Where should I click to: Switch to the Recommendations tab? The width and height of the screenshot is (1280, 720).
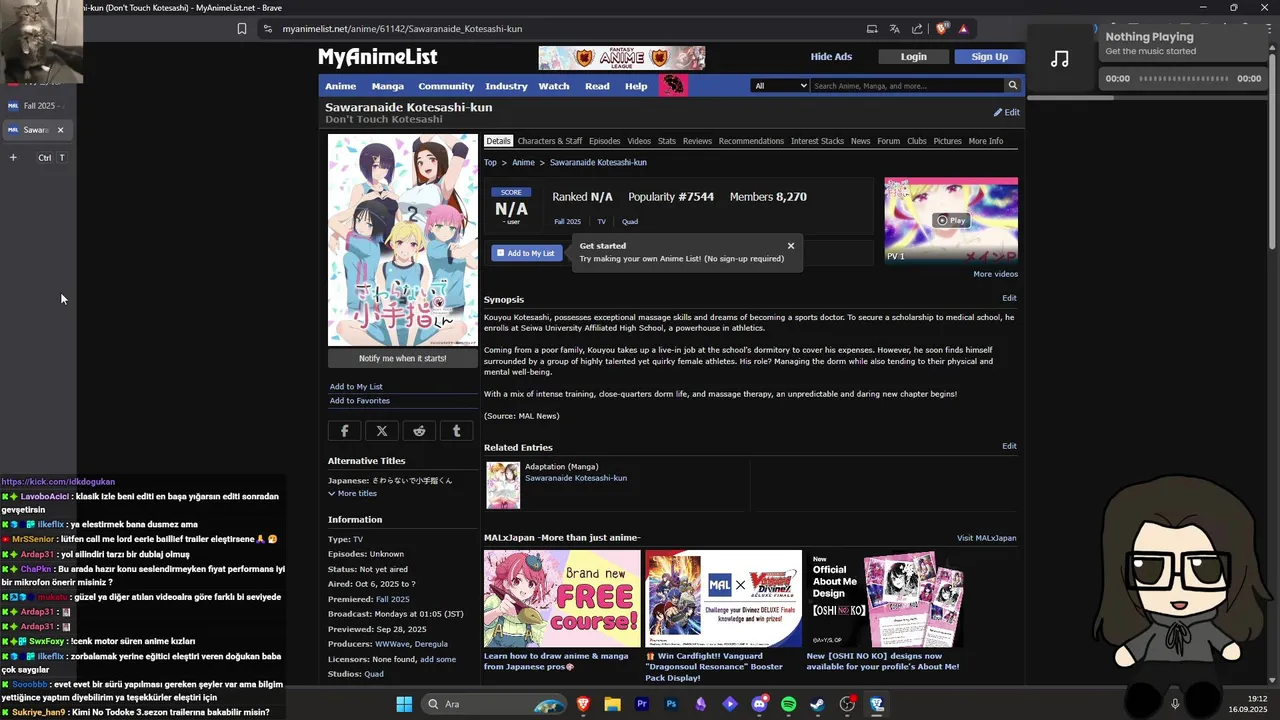[x=751, y=141]
